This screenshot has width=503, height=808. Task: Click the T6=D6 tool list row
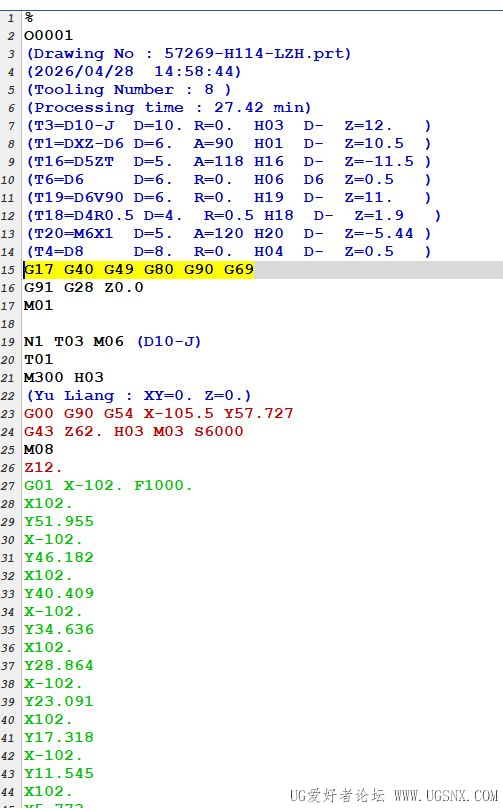click(228, 180)
